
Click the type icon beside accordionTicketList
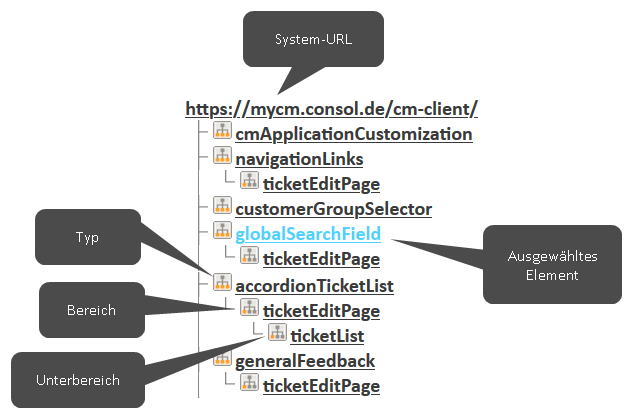(x=222, y=285)
